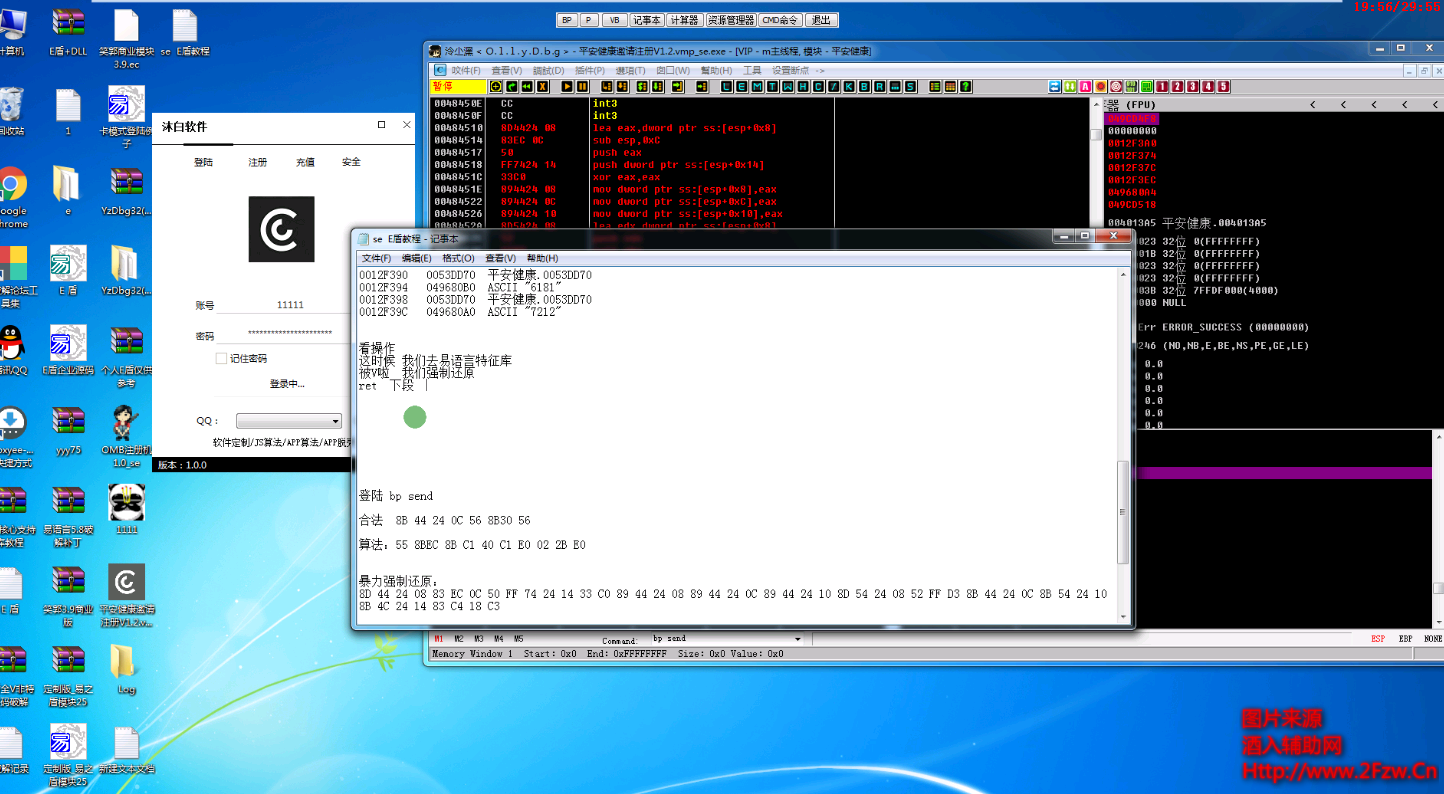The image size is (1444, 794).
Task: Click the red numbered 1 toolbar icon
Action: [x=1163, y=87]
